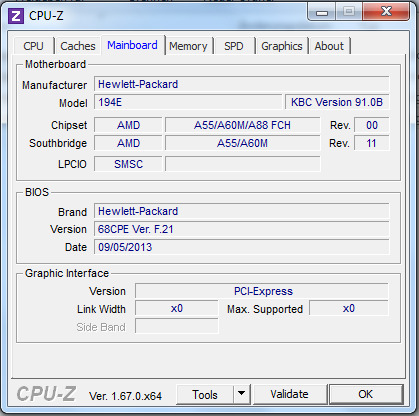Click the Validate button
This screenshot has width=419, height=416.
[x=289, y=394]
